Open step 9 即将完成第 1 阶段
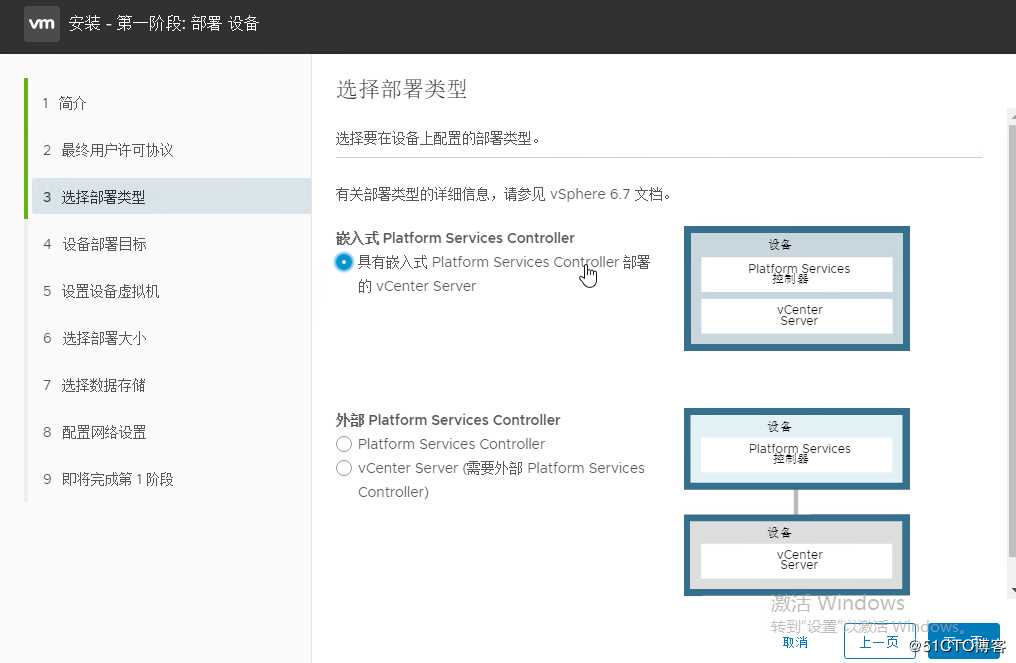The image size is (1016, 663). [x=108, y=479]
